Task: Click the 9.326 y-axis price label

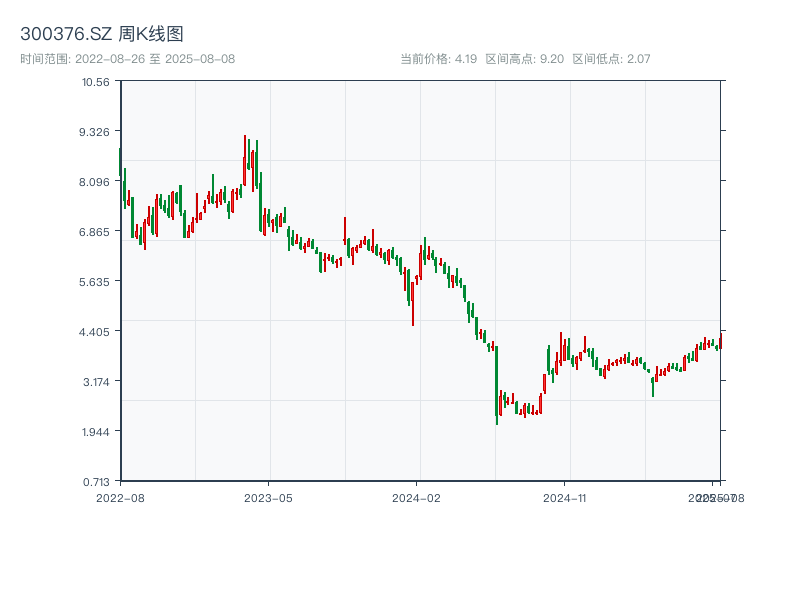Action: pos(96,132)
